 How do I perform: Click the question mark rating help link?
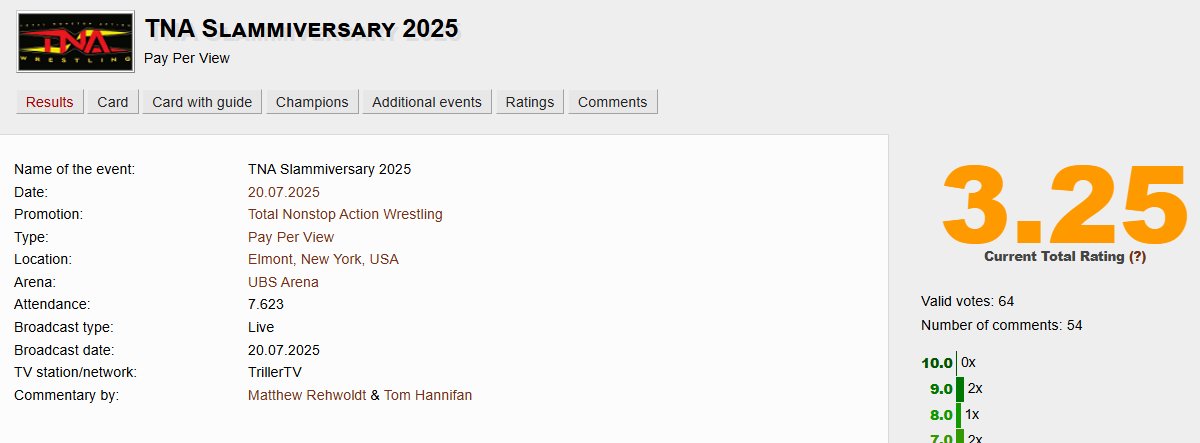pyautogui.click(x=1137, y=257)
